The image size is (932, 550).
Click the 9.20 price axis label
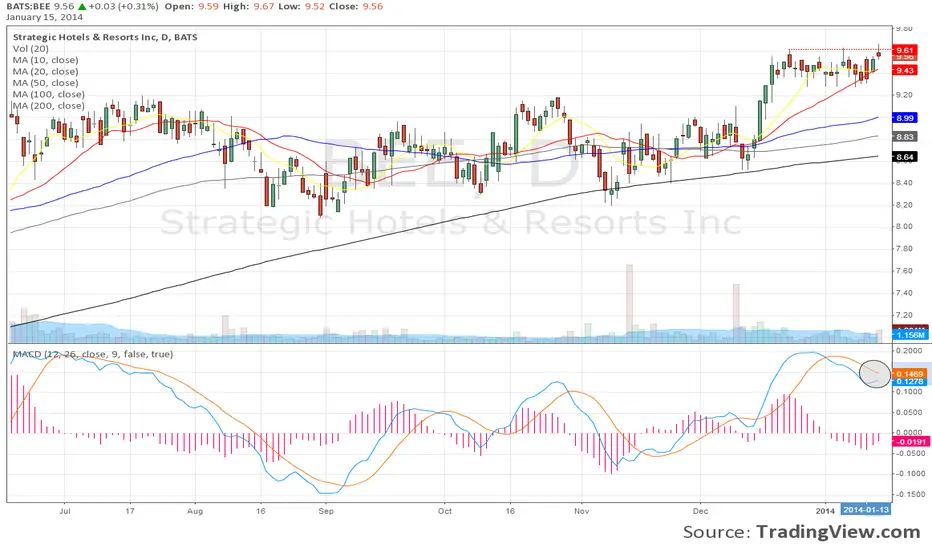pyautogui.click(x=904, y=95)
